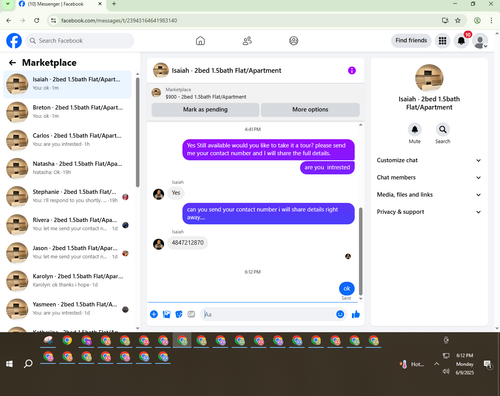500x396 pixels.
Task: Expand Media, files and links section
Action: tap(429, 195)
